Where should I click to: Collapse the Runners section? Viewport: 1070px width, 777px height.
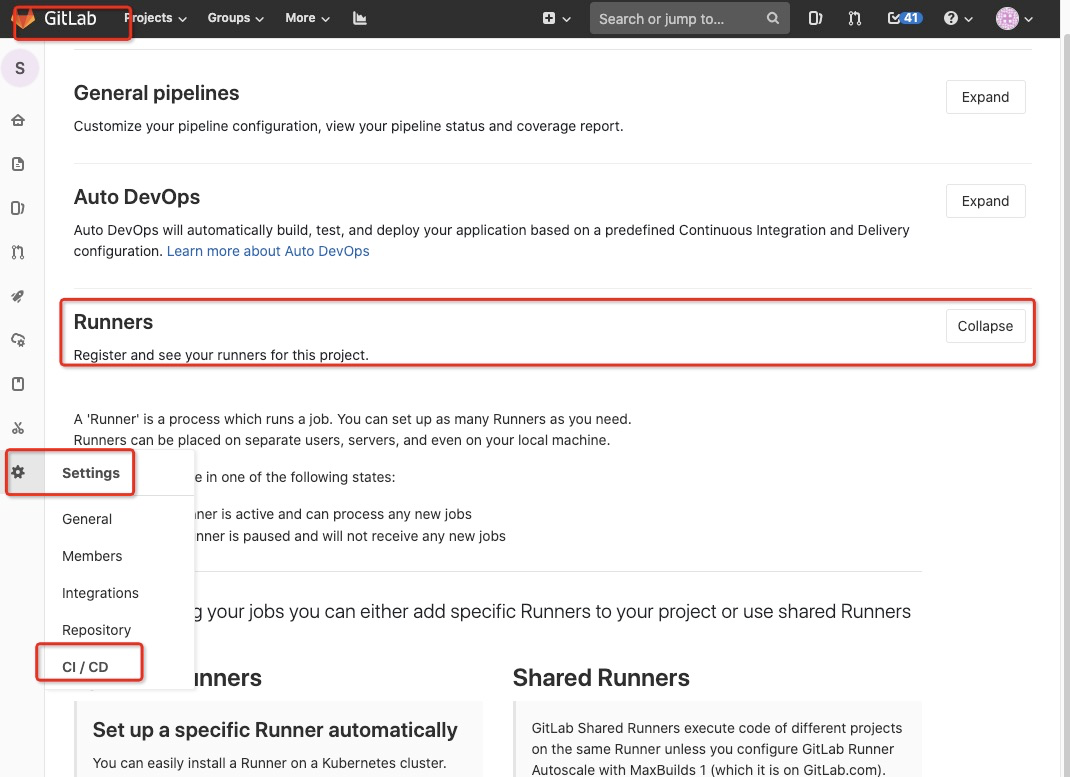985,326
